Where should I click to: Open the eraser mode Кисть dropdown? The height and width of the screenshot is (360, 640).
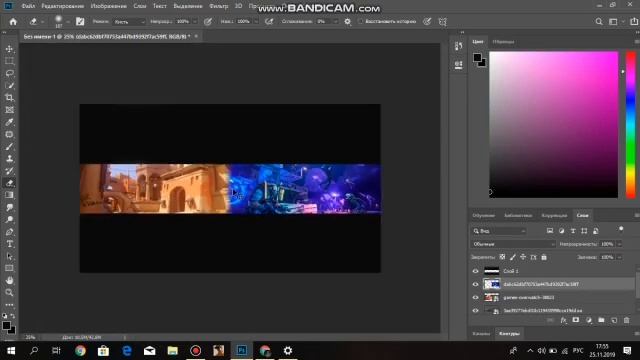coord(129,22)
